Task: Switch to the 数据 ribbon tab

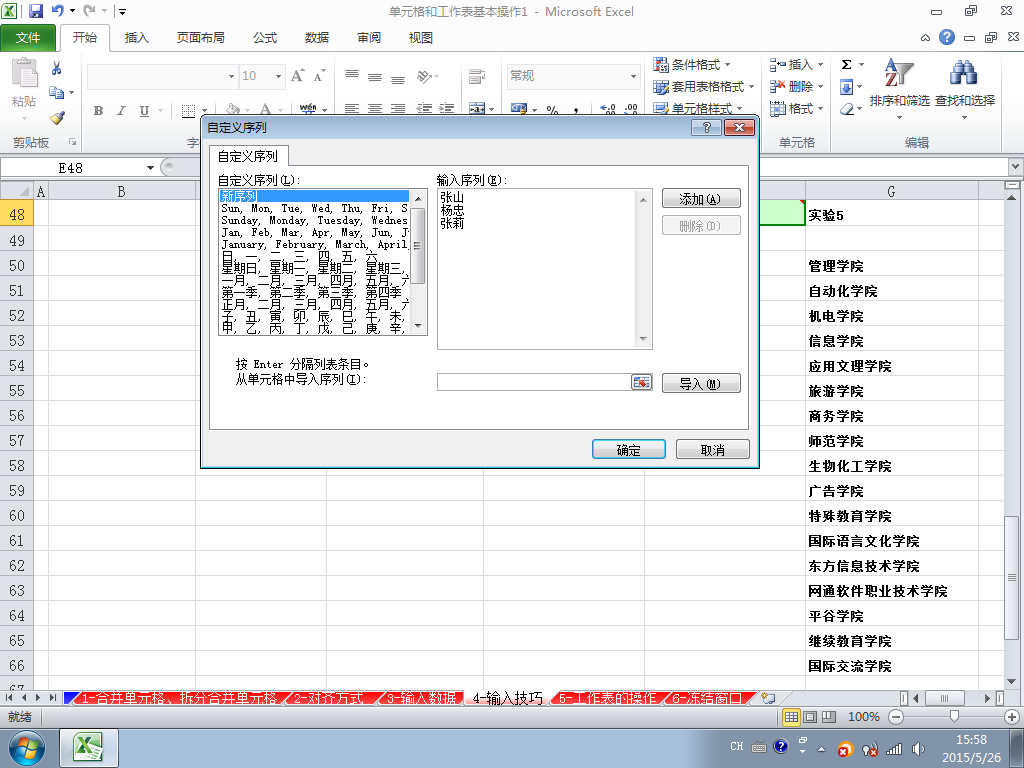Action: click(x=317, y=38)
